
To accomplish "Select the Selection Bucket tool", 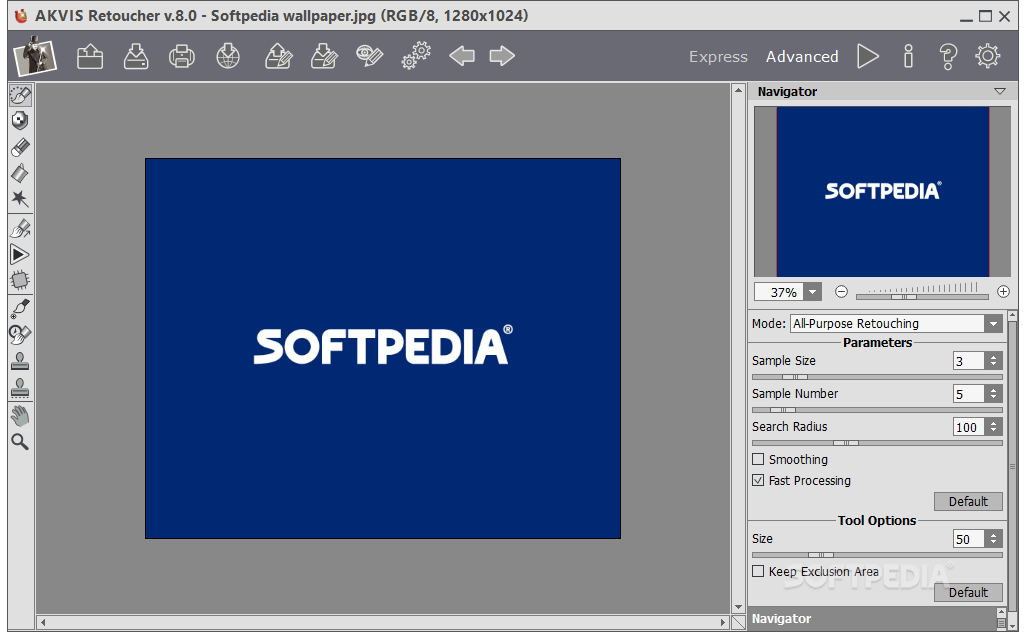I will (20, 173).
